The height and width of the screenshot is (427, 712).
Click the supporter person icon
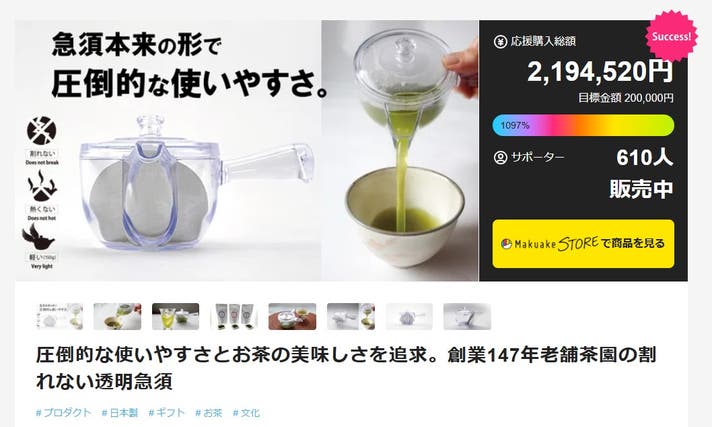(x=500, y=158)
